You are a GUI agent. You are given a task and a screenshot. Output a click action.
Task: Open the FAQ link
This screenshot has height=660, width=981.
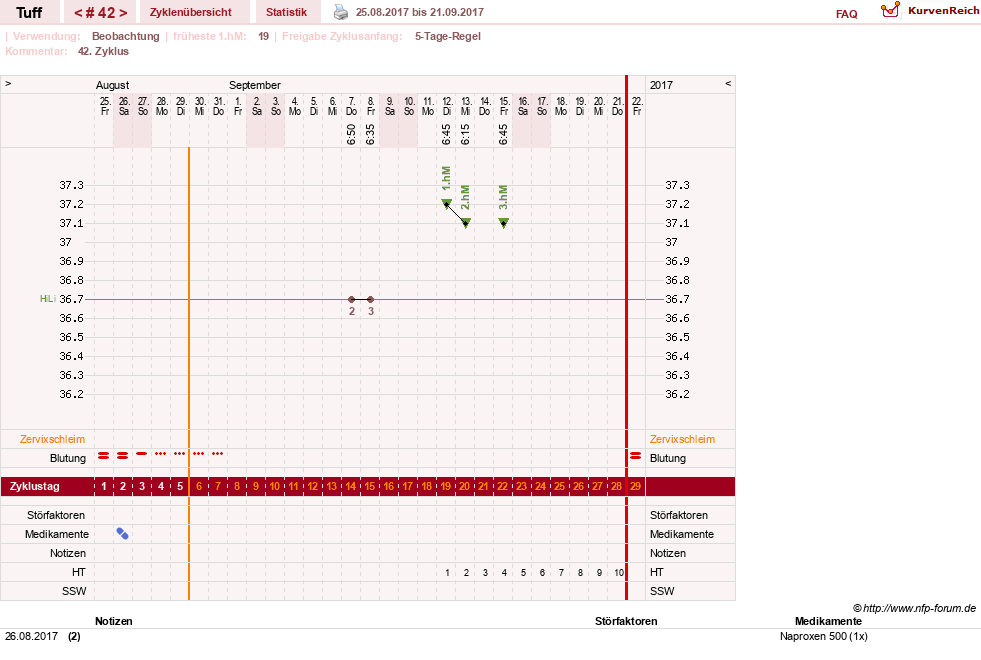pyautogui.click(x=846, y=14)
